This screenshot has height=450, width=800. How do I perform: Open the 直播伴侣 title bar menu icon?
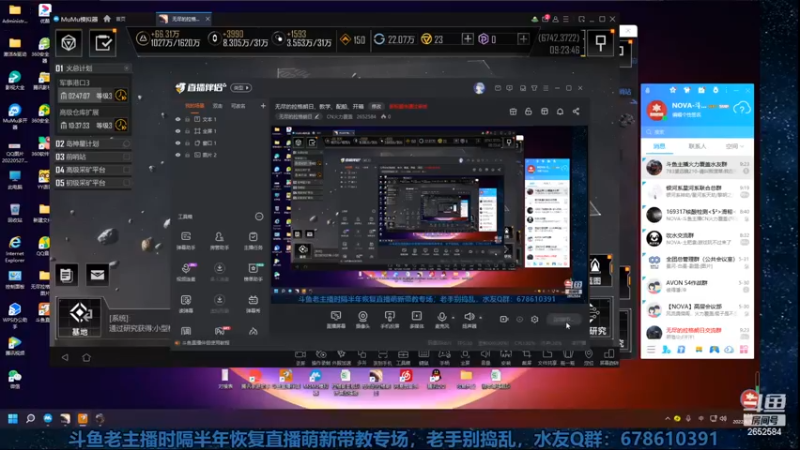tap(545, 88)
